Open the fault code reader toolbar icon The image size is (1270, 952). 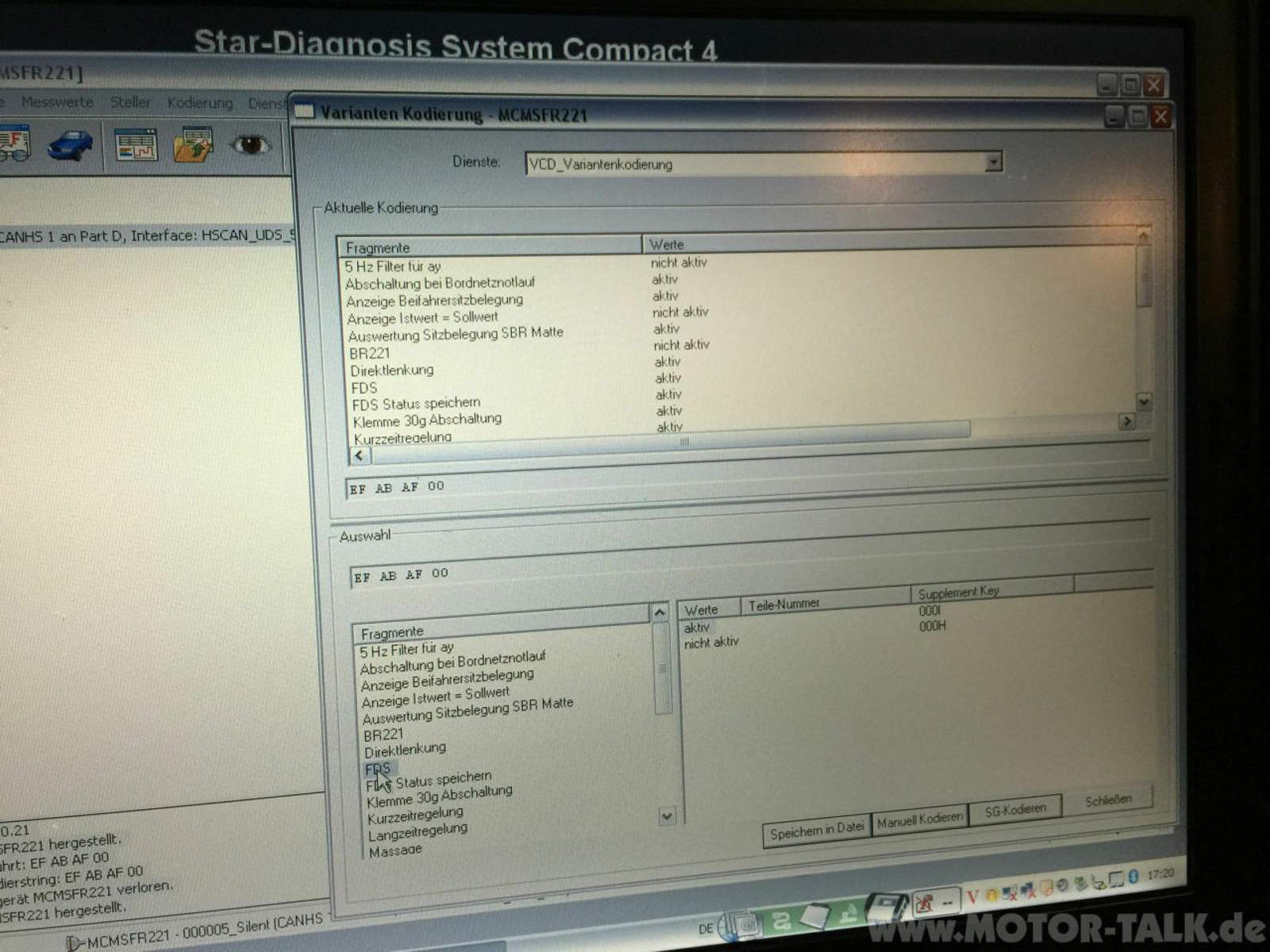point(14,144)
